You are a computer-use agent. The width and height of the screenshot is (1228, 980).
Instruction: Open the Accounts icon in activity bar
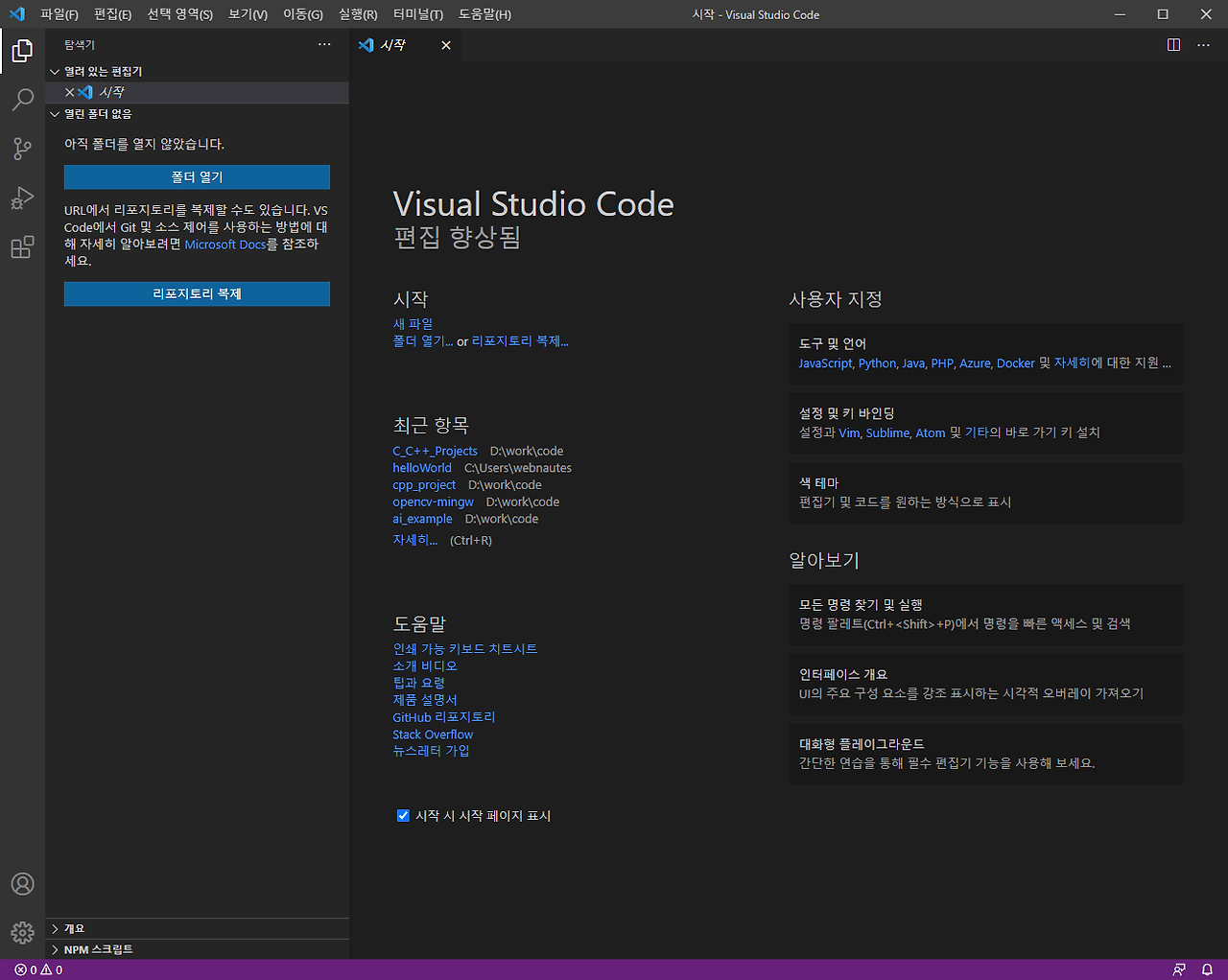(22, 884)
